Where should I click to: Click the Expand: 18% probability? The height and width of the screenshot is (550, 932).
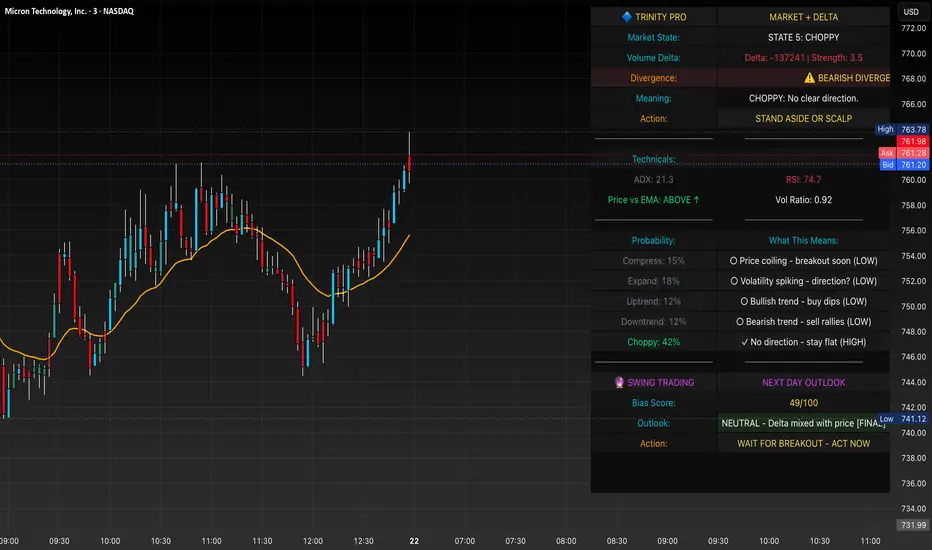tap(653, 281)
